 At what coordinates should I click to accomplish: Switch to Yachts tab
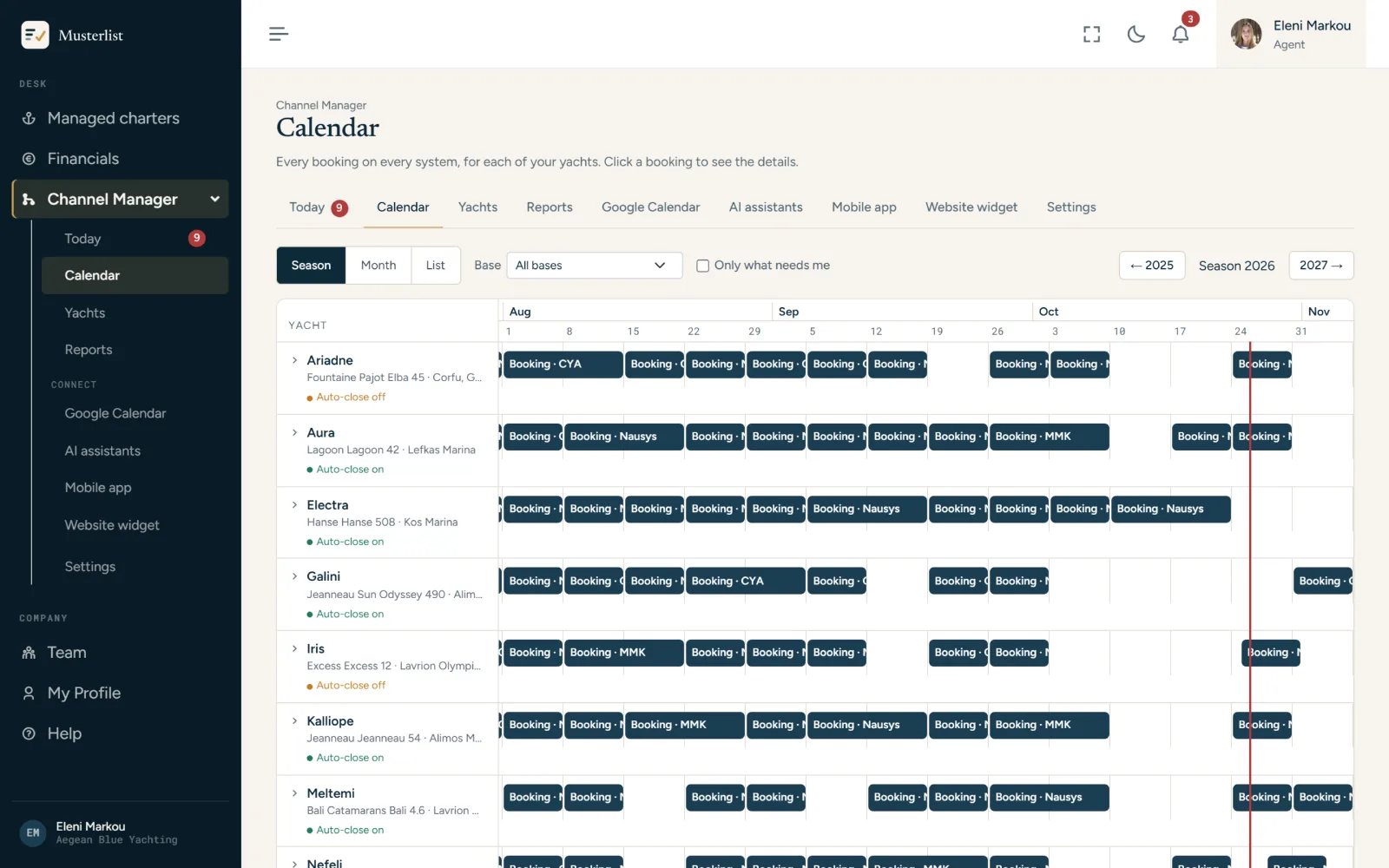(x=477, y=207)
